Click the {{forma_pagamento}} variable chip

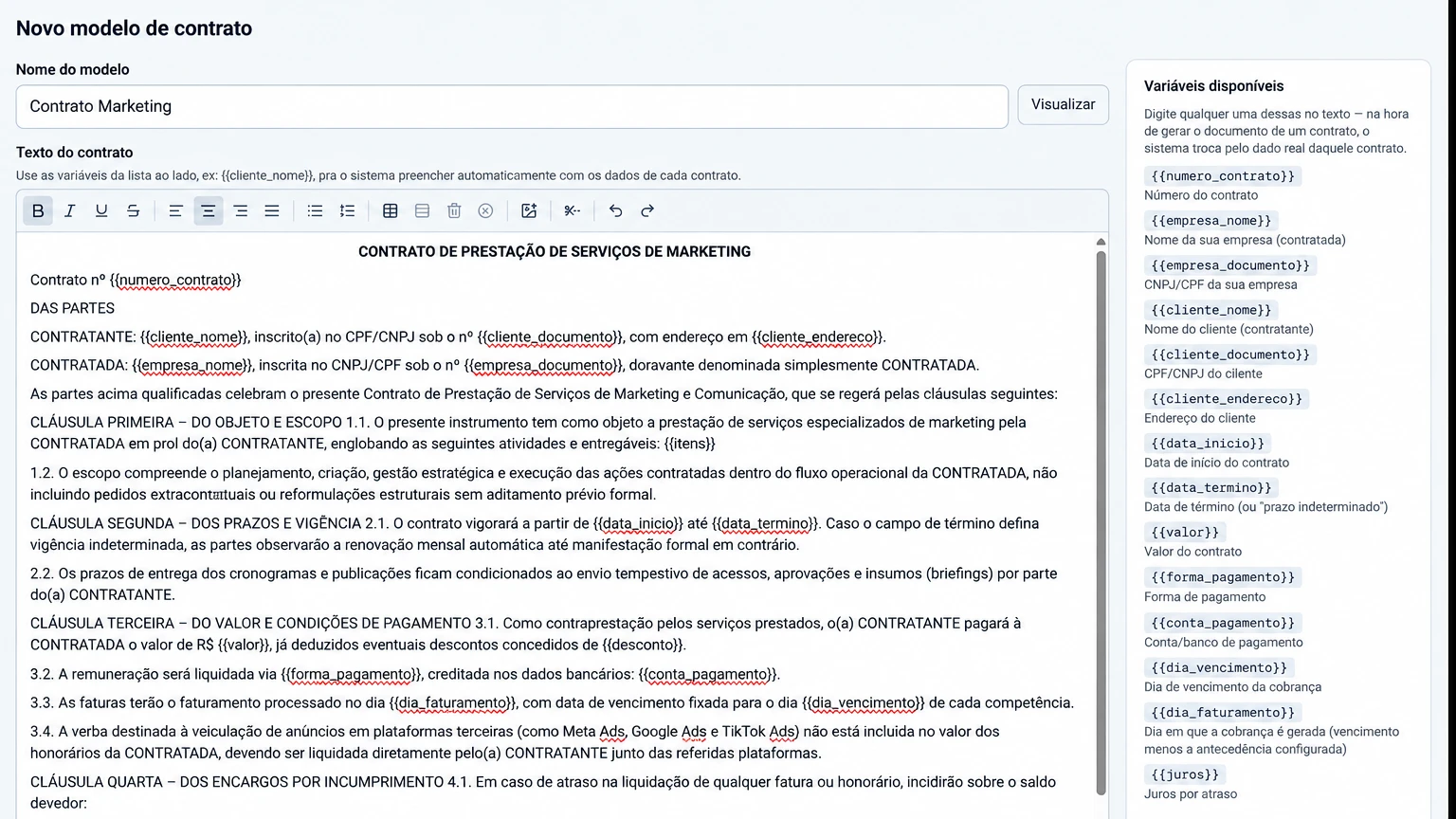[x=1223, y=577]
